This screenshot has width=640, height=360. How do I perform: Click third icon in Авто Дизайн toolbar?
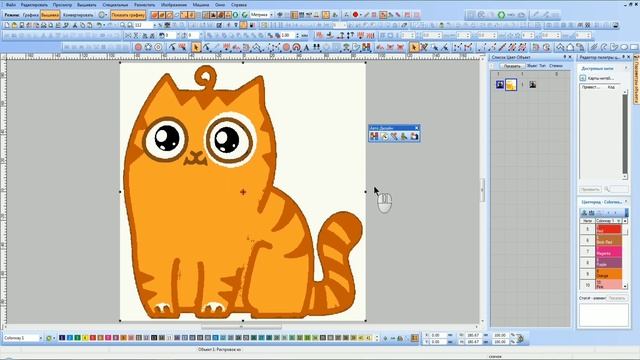coord(394,136)
